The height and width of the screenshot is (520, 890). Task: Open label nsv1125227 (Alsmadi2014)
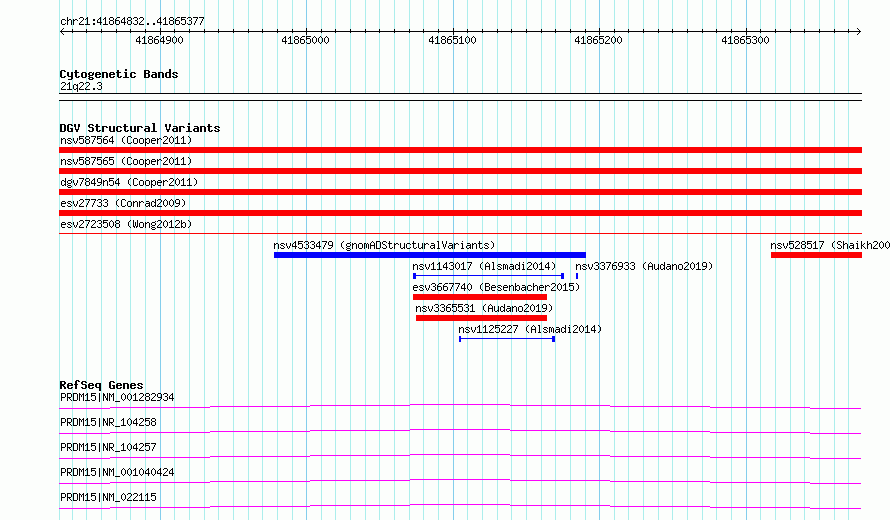(530, 329)
